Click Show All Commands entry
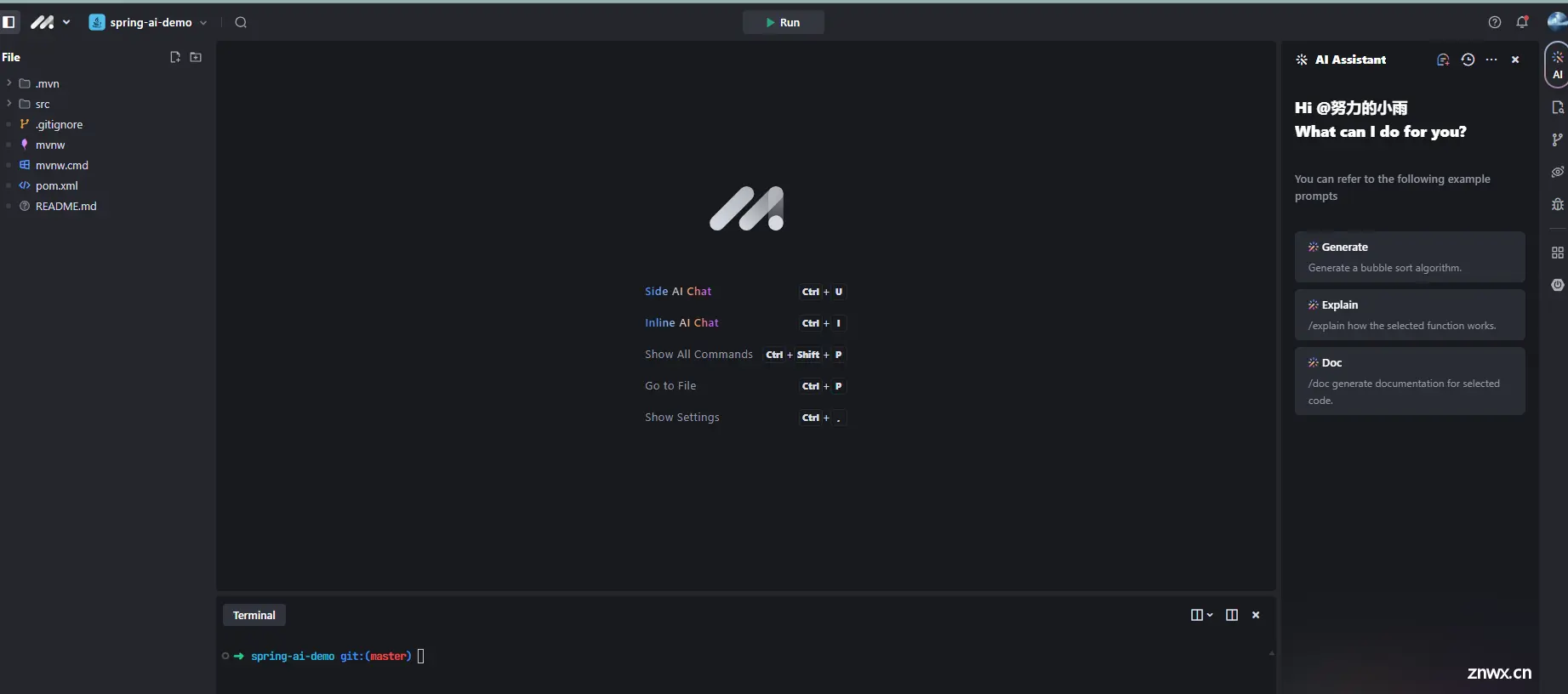Image resolution: width=1568 pixels, height=694 pixels. tap(698, 354)
